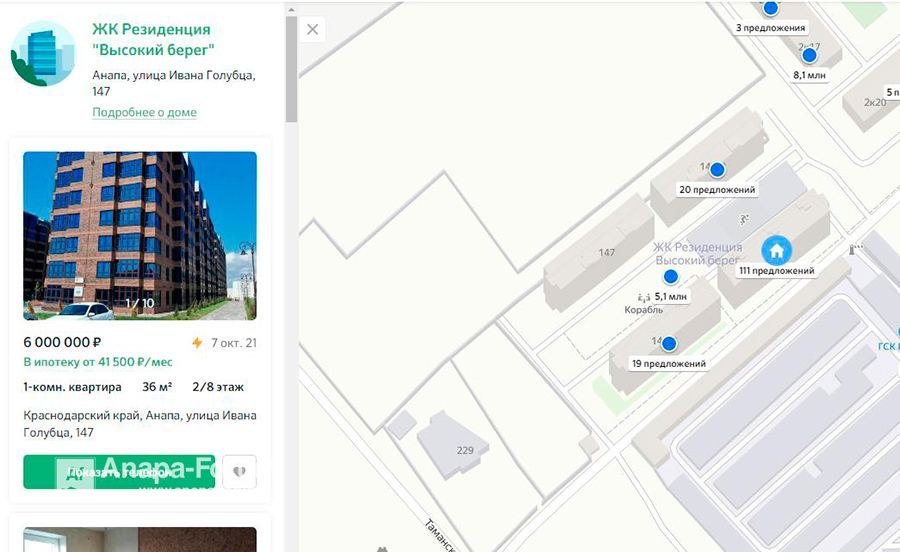The height and width of the screenshot is (552, 900).
Task: Click the "7 окт. 21" date text
Action: pos(234,343)
